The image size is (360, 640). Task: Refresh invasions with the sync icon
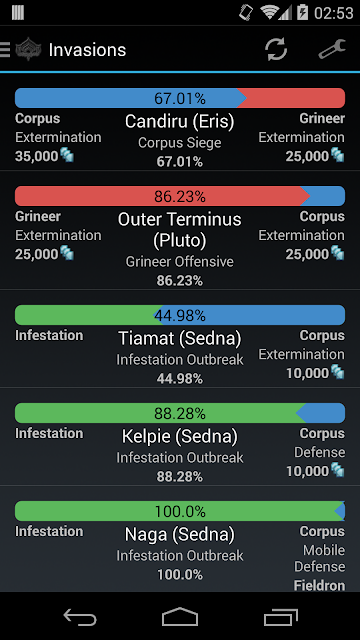[276, 49]
